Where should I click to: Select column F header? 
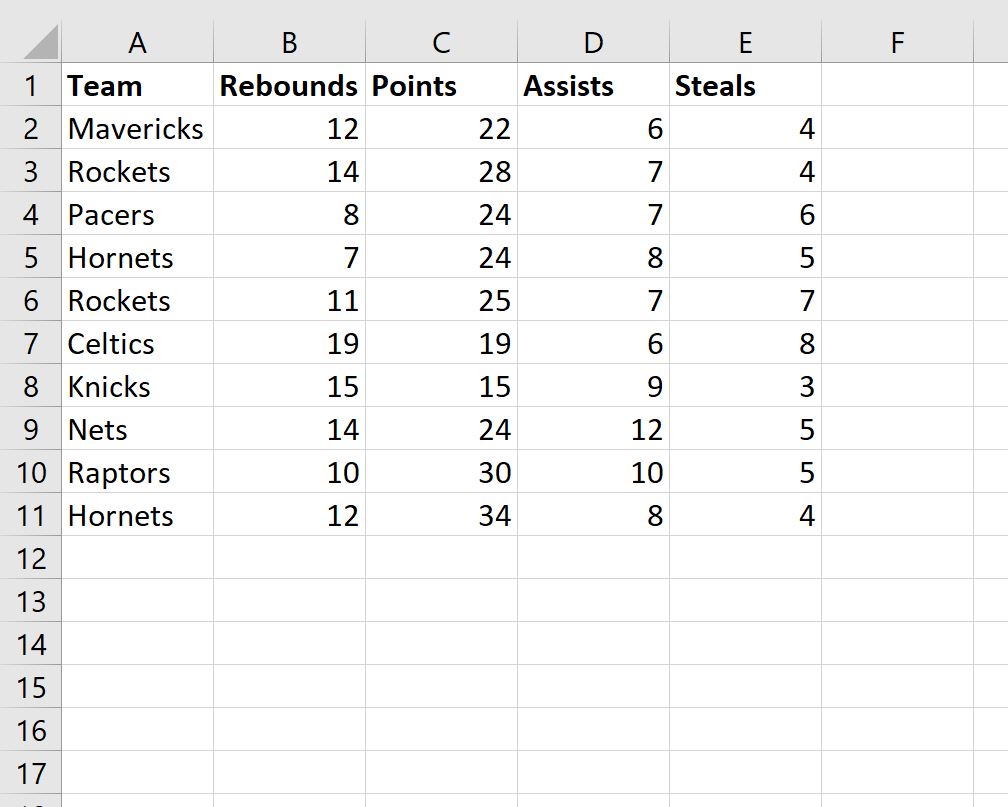pos(897,42)
